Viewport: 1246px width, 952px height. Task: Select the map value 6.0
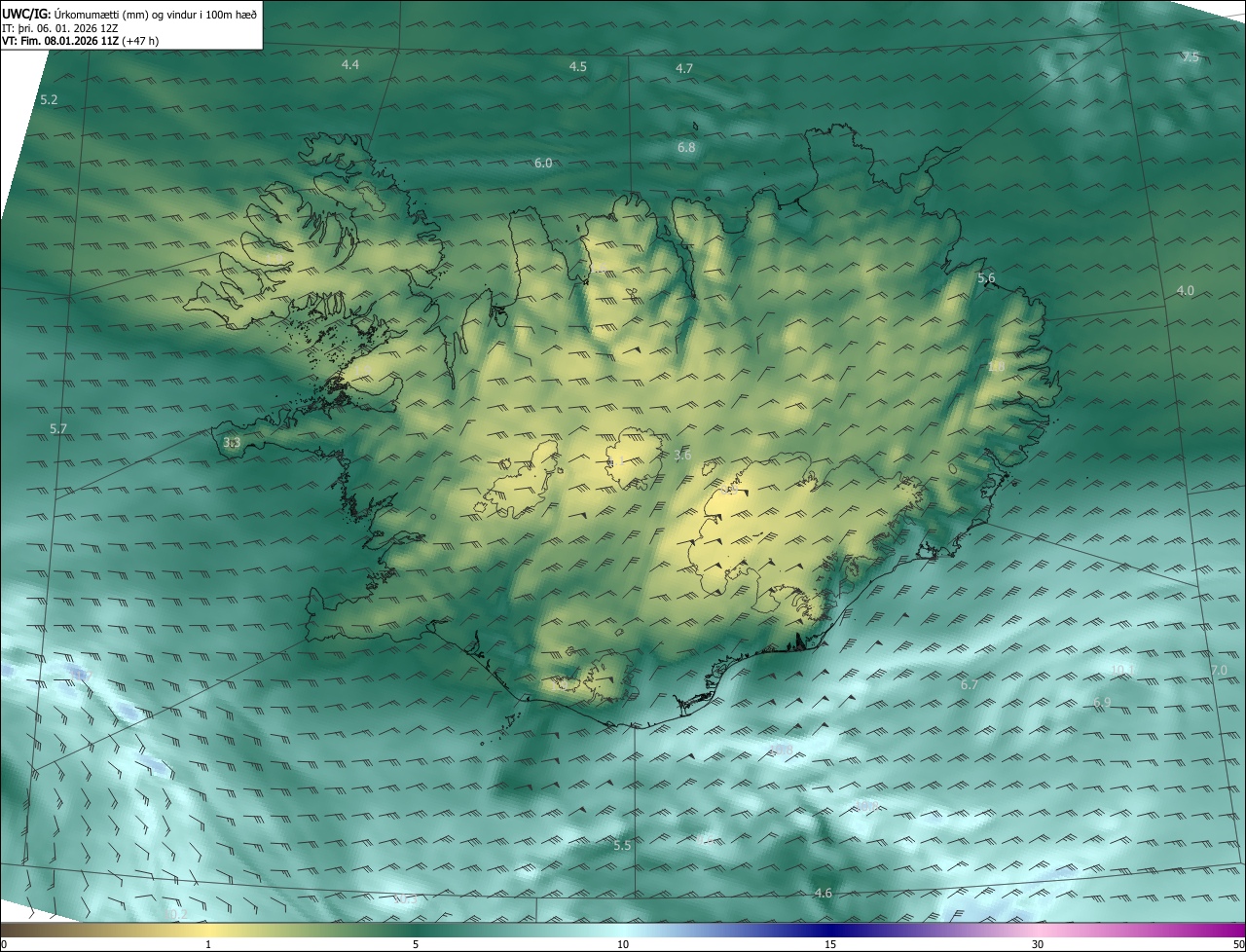click(543, 163)
